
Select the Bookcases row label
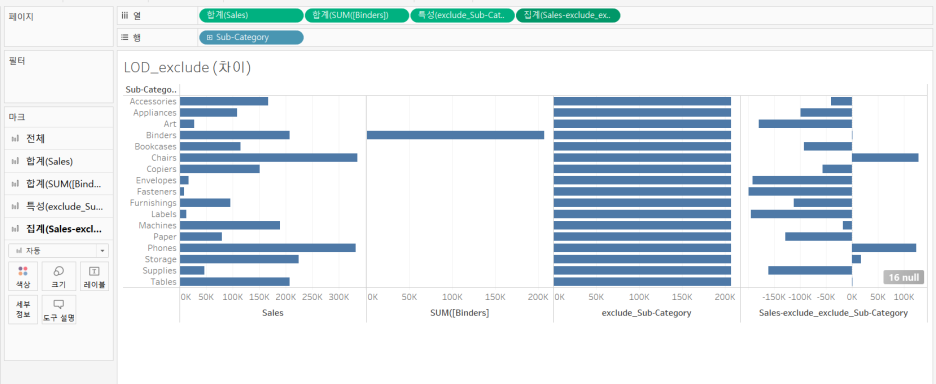tap(155, 146)
